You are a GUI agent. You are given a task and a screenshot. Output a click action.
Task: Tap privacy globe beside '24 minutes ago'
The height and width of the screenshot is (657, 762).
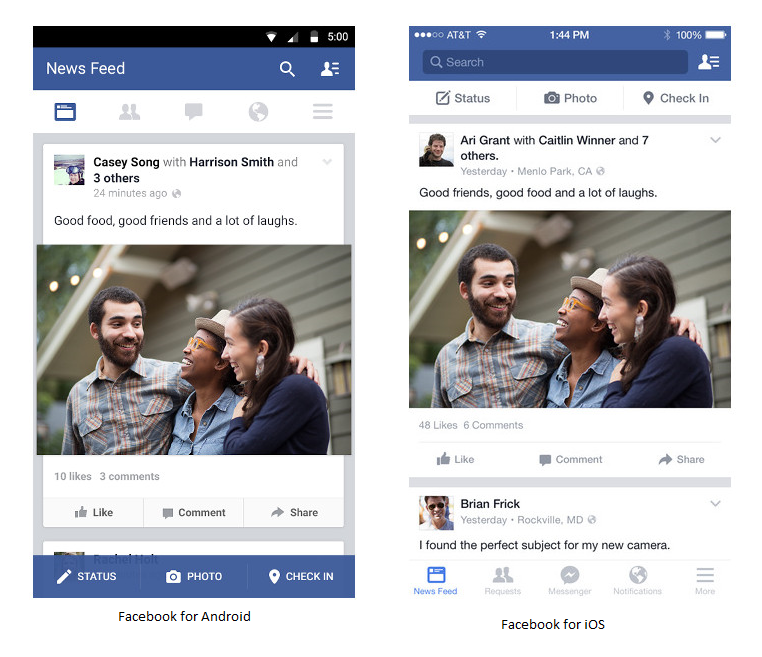pos(176,193)
